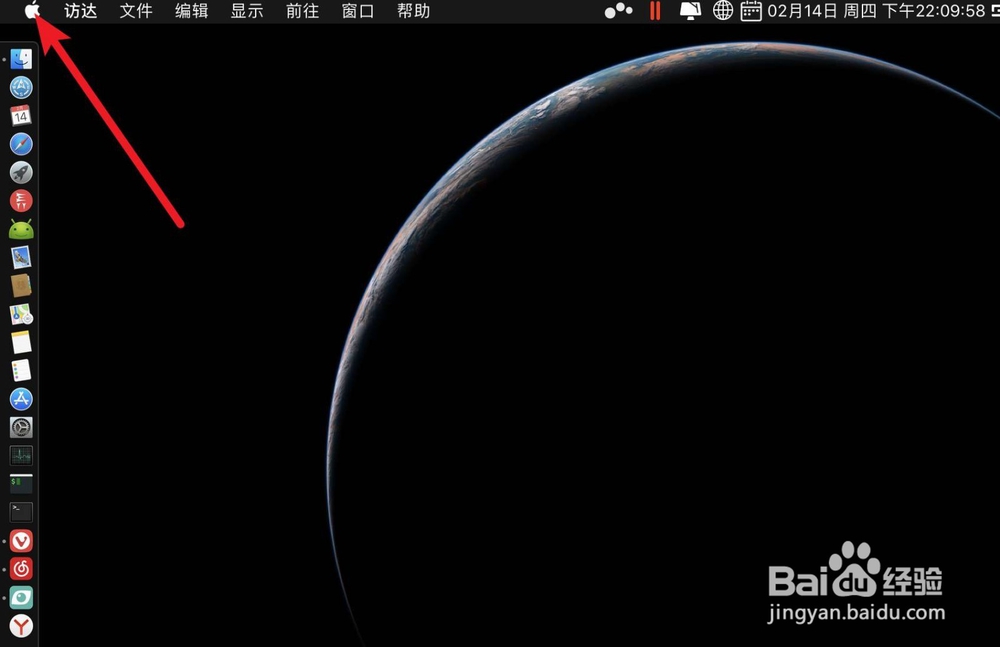Open Reminders list icon in Dock
Viewport: 1000px width, 647px height.
point(21,371)
